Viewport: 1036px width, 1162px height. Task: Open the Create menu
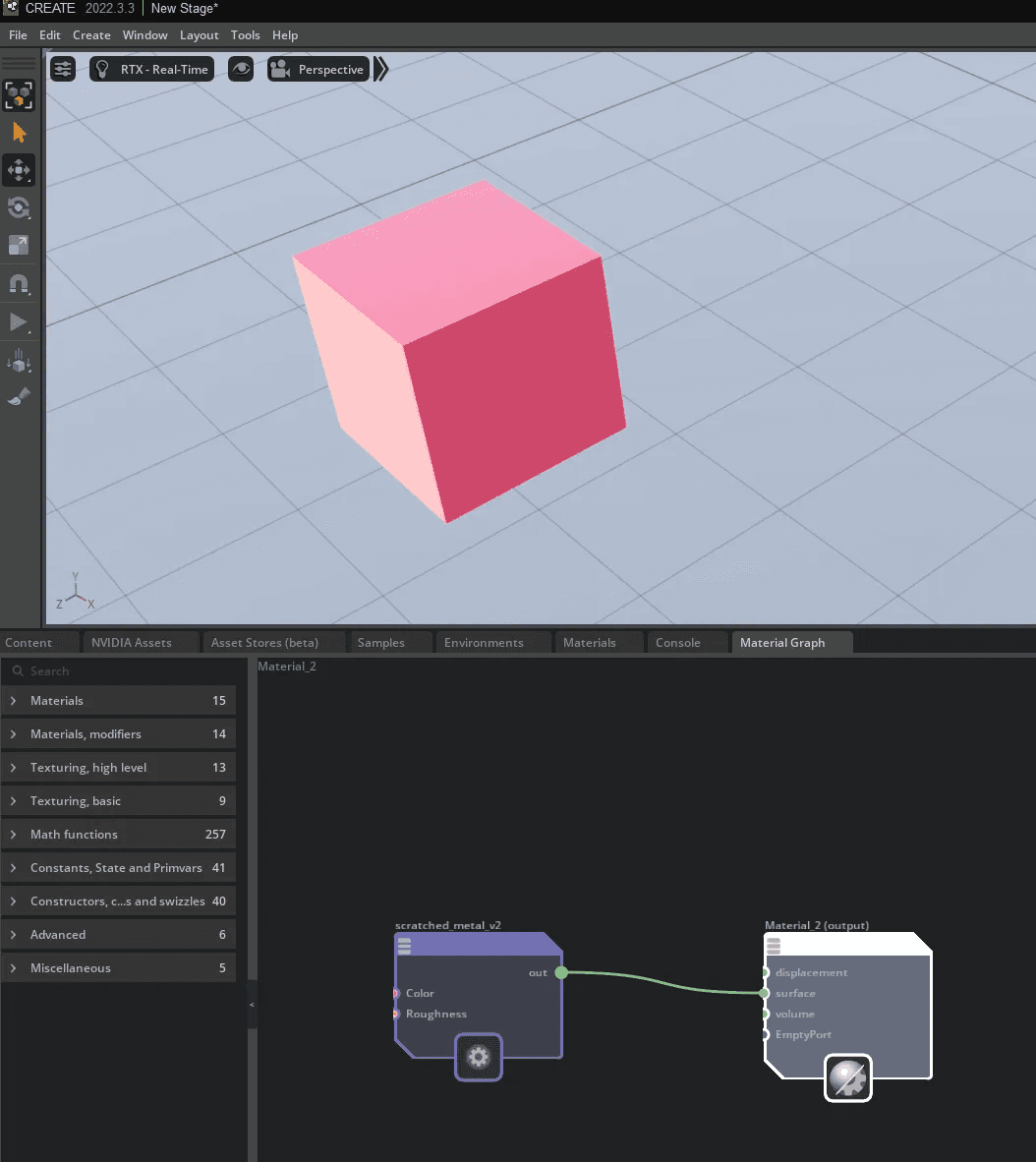pyautogui.click(x=91, y=35)
